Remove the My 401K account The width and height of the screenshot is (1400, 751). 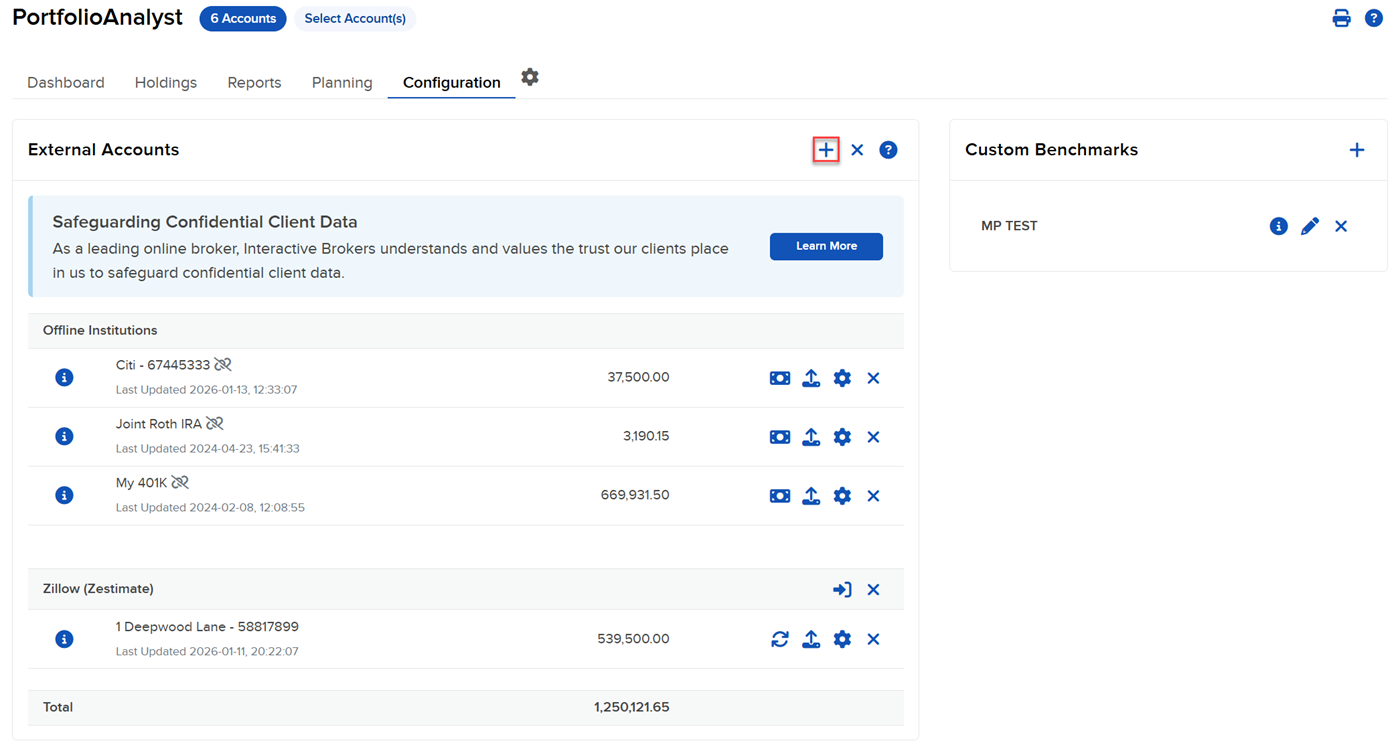coord(873,495)
